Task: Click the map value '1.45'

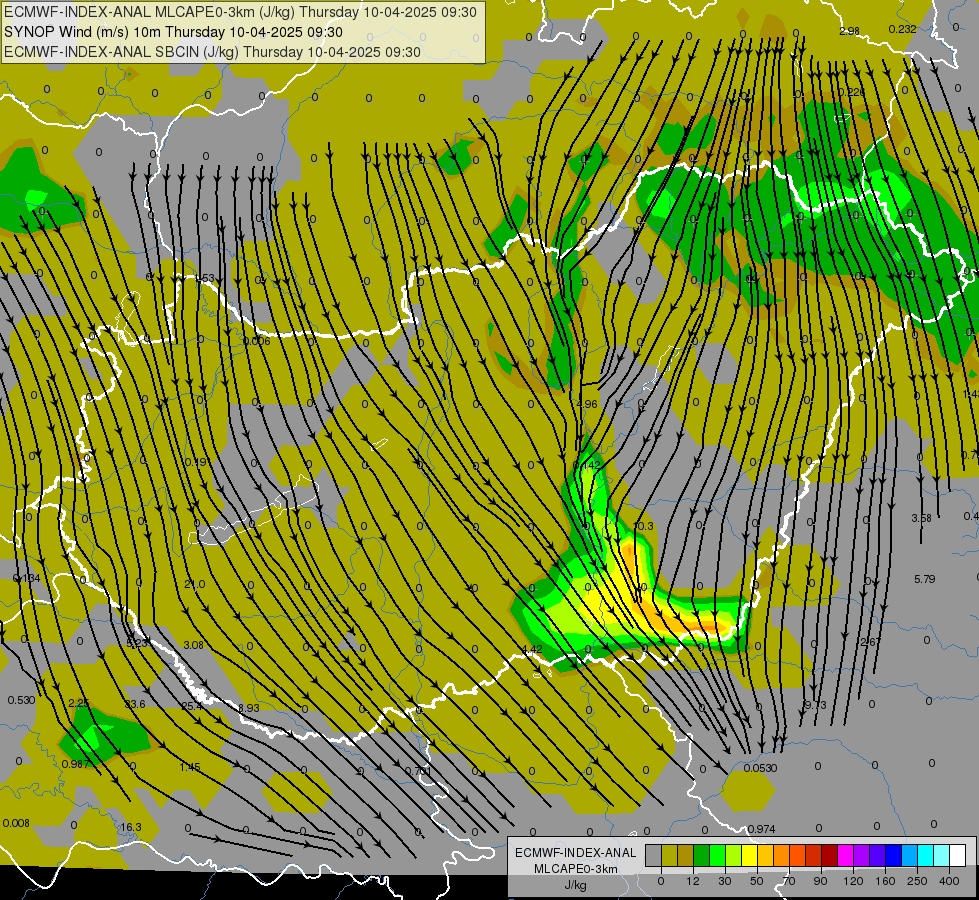Action: [x=190, y=767]
